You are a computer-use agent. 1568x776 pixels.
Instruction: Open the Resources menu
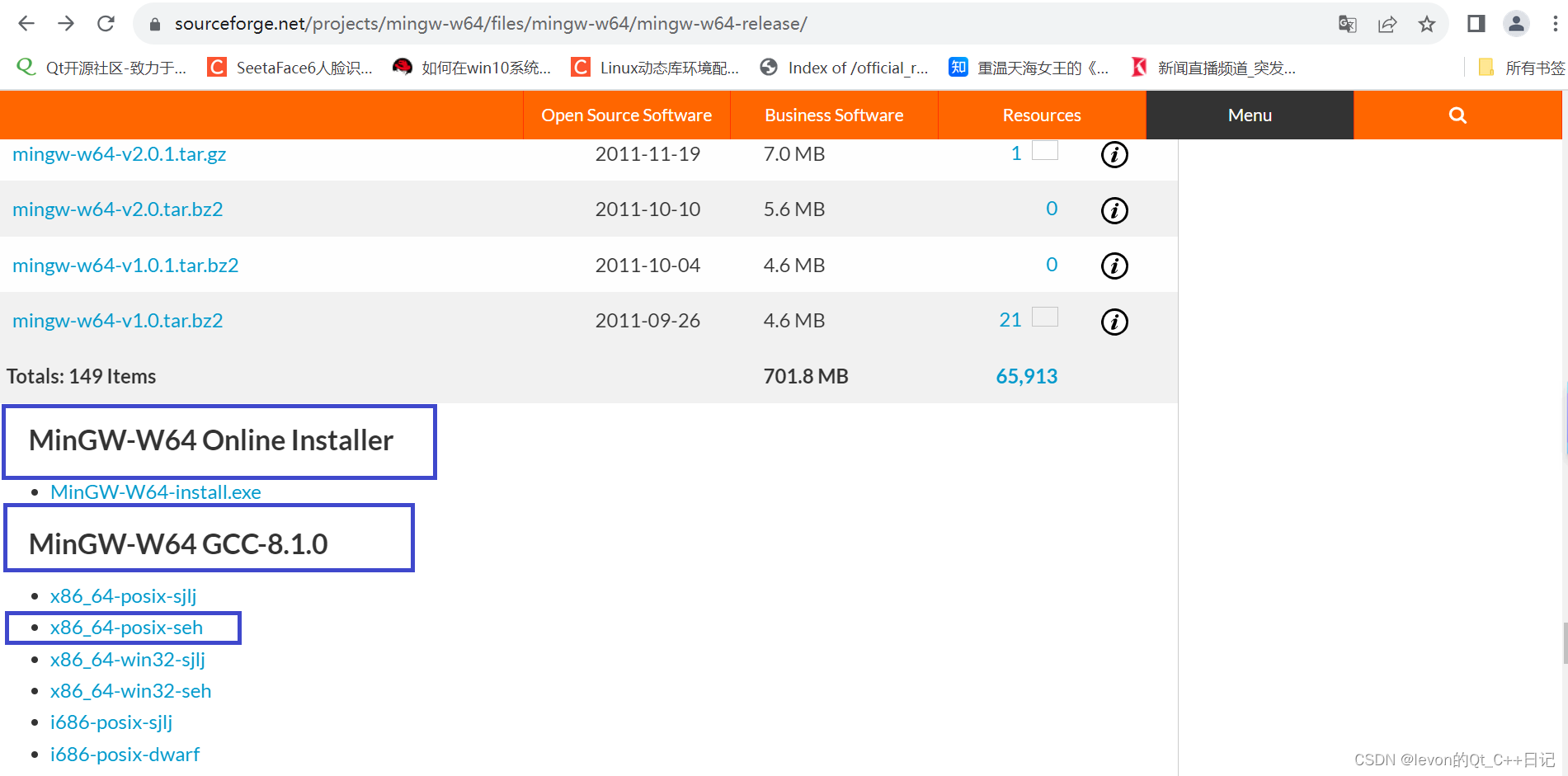pyautogui.click(x=1042, y=115)
